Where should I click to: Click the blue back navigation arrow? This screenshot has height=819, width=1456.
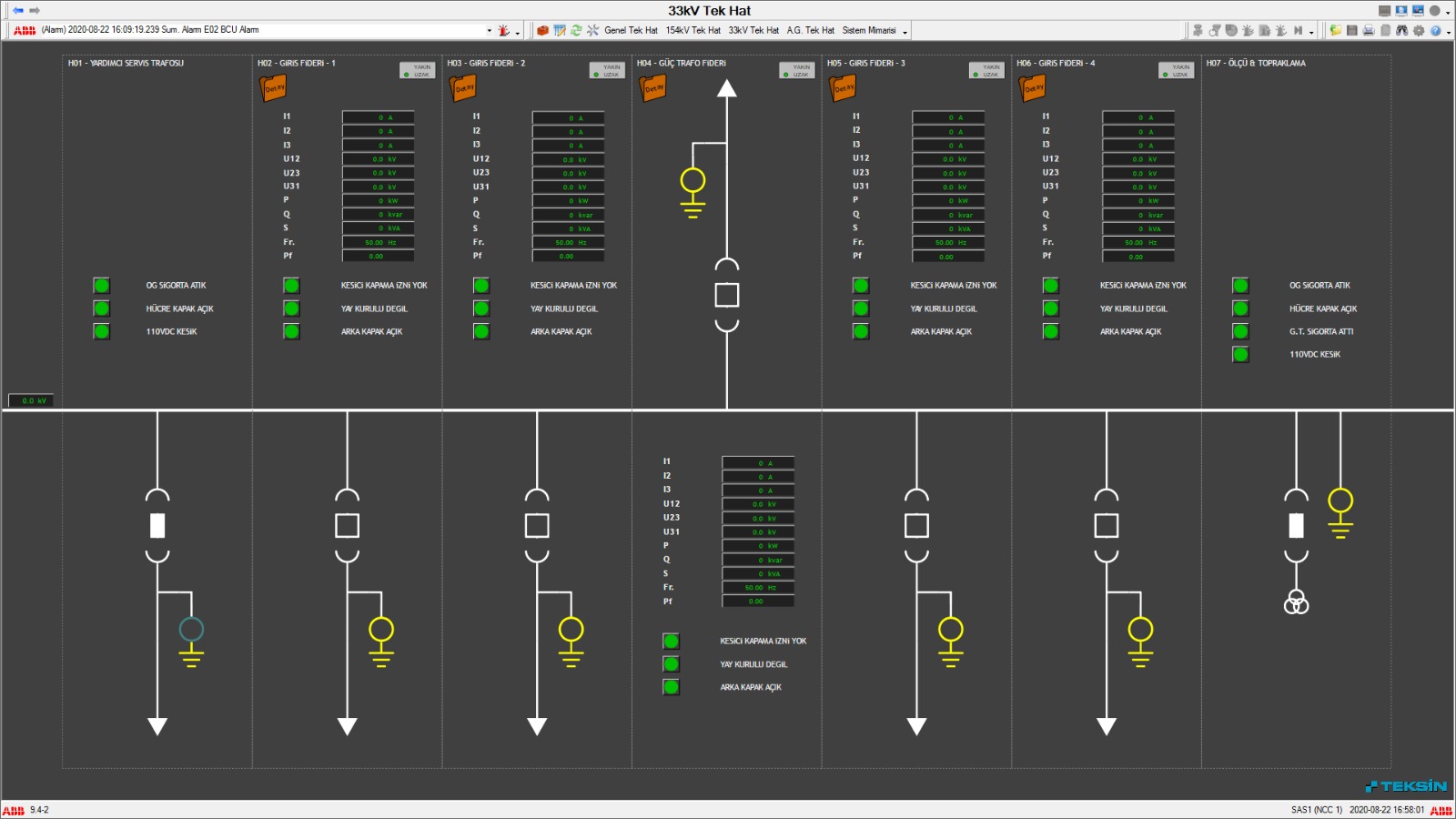point(17,11)
